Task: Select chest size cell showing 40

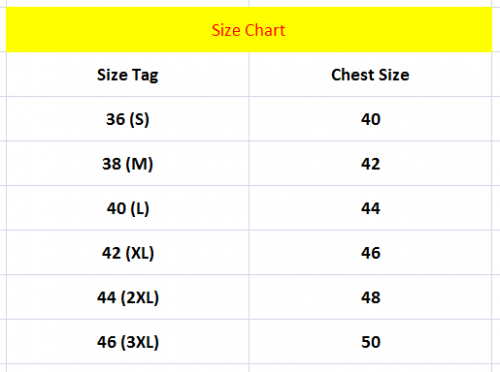Action: pos(370,119)
